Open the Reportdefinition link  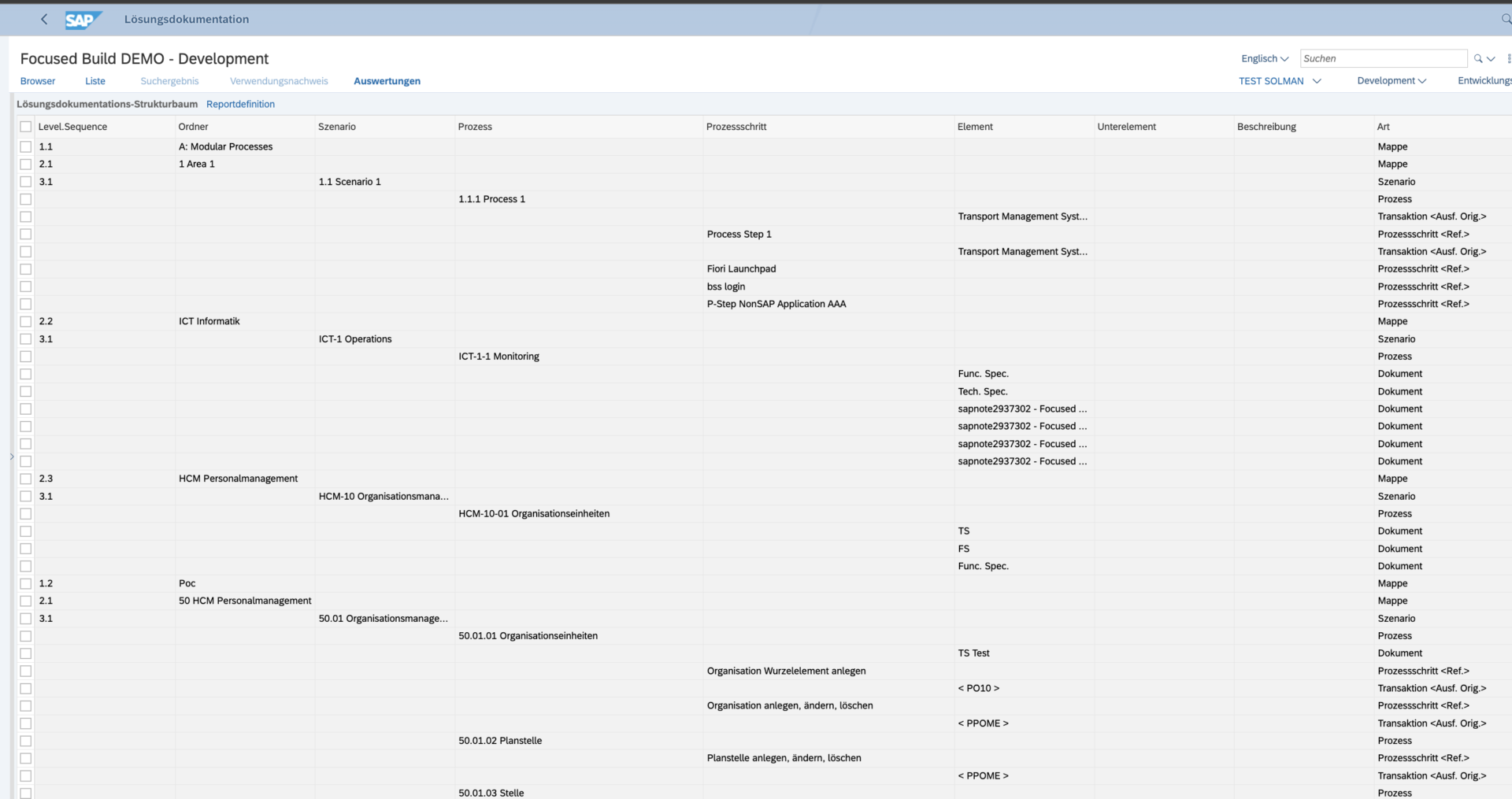click(240, 104)
